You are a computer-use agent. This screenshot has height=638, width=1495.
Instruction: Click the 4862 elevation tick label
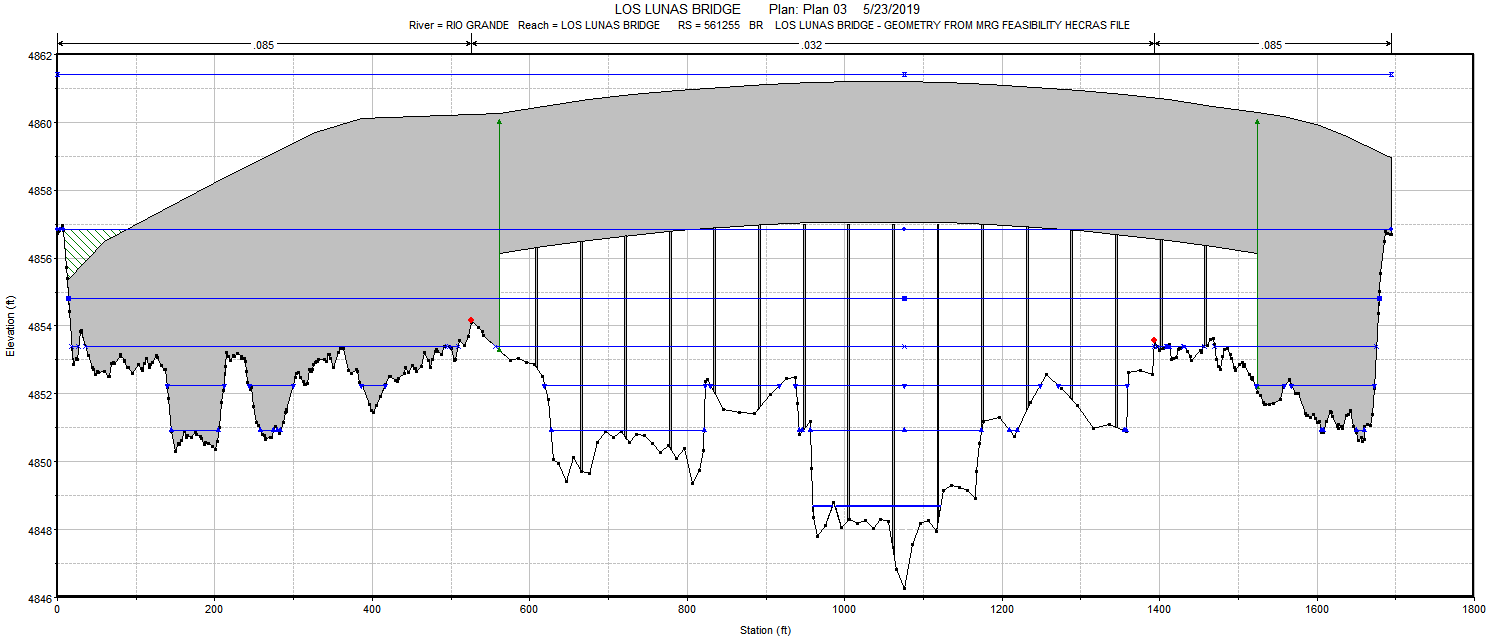[38, 56]
